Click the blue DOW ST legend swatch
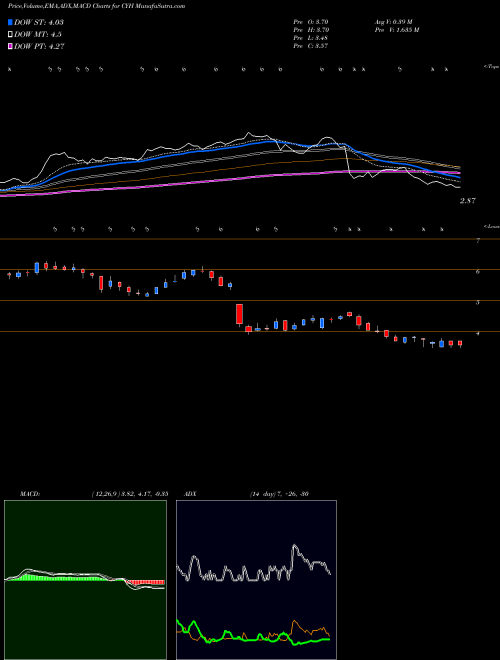 point(10,22)
